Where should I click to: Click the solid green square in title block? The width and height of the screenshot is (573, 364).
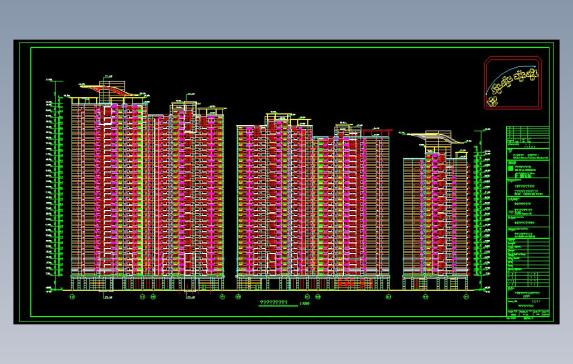pos(511,168)
